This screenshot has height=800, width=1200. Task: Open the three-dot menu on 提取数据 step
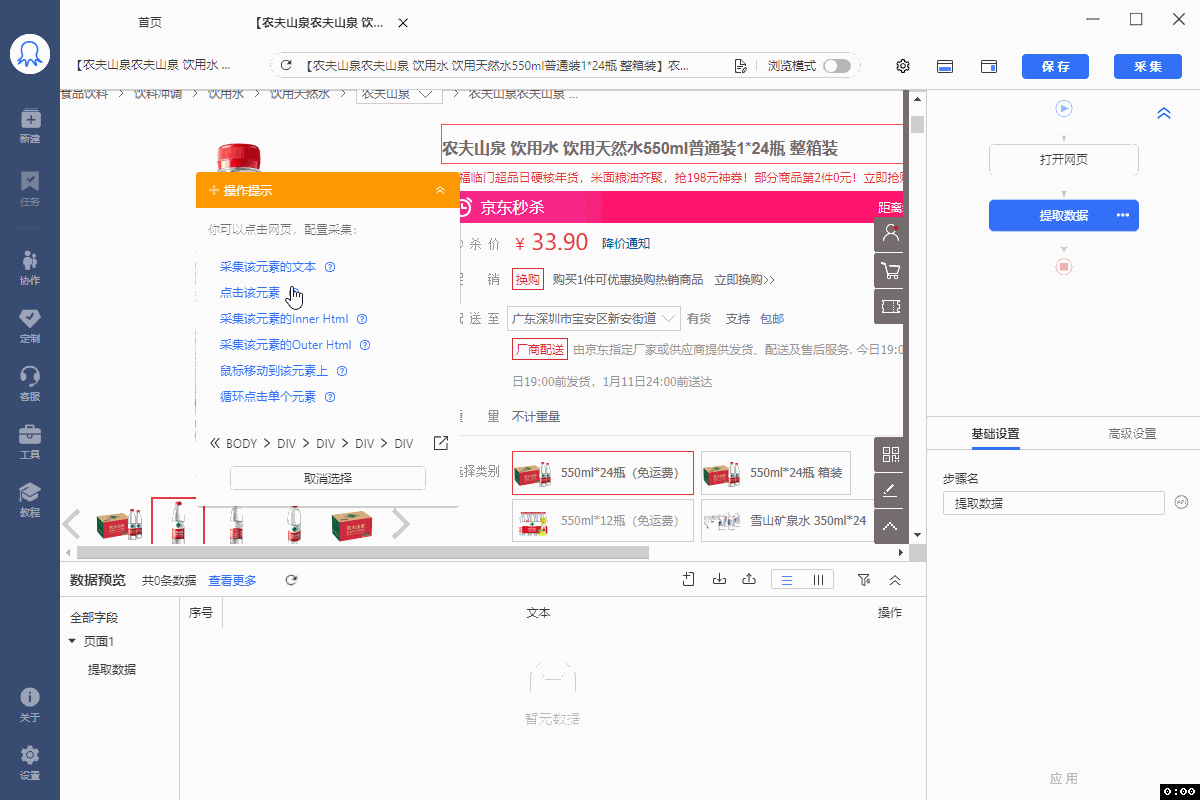point(1123,215)
